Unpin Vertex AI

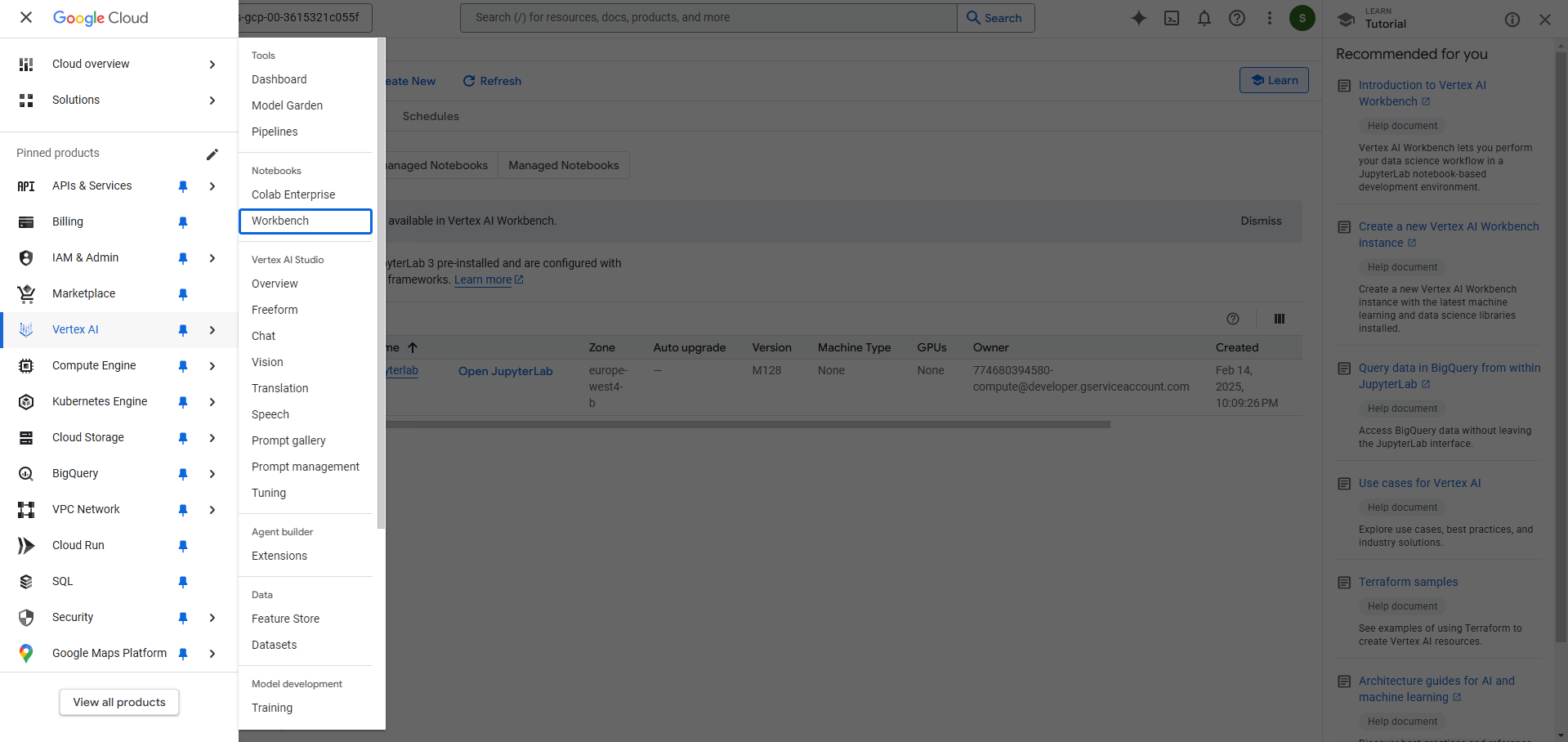click(183, 330)
